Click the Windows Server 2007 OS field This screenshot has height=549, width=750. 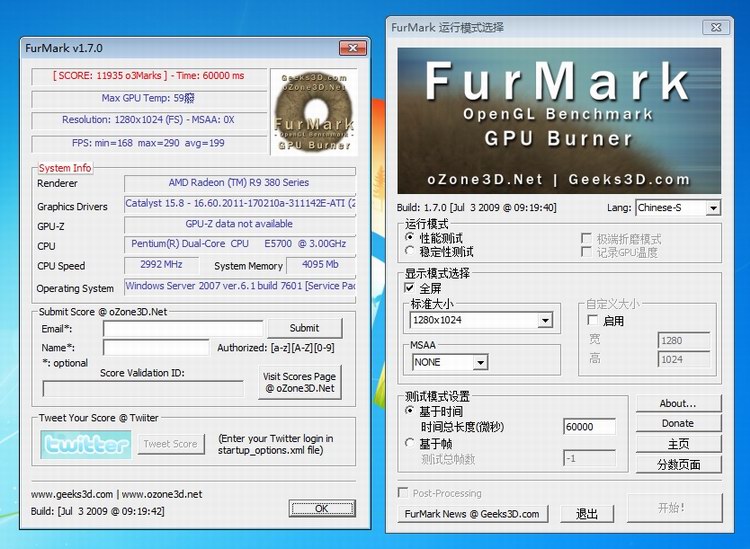pos(239,286)
